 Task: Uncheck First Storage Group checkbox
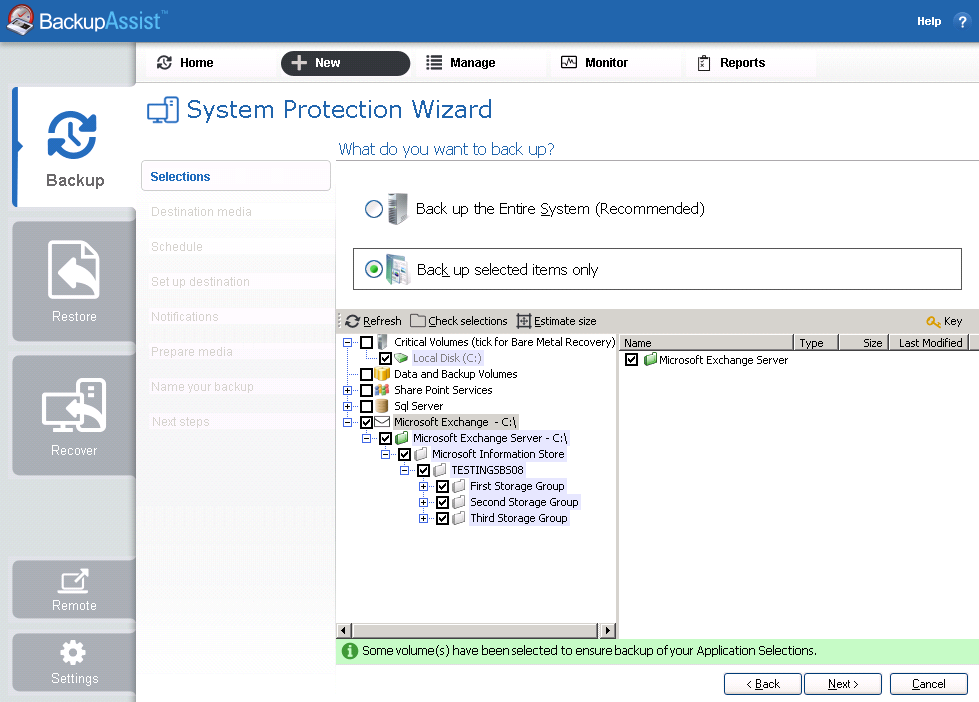point(443,486)
